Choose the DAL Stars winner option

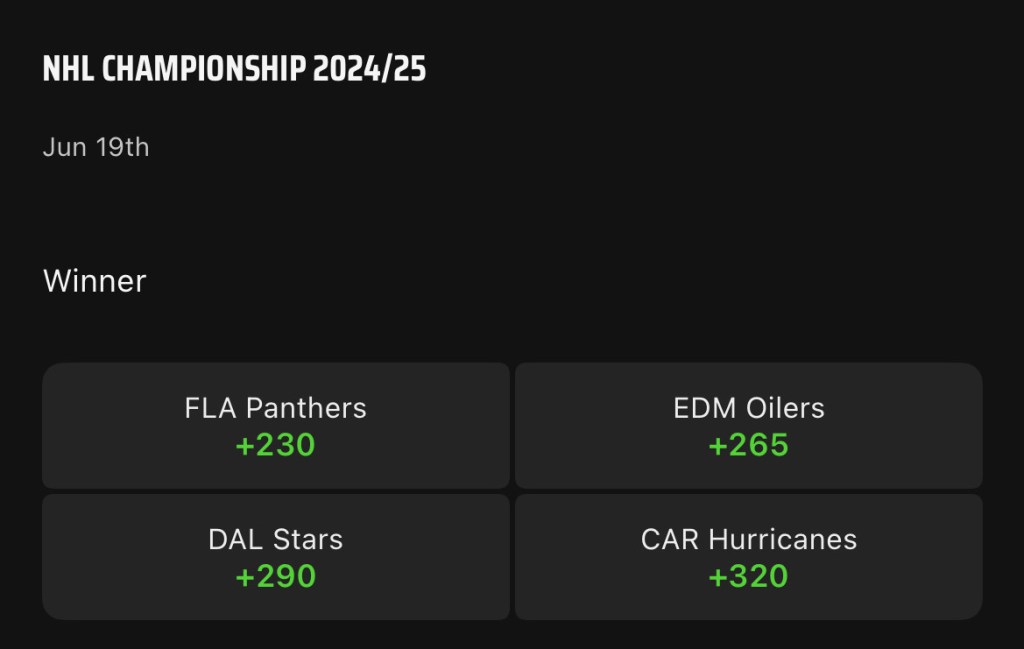[275, 556]
